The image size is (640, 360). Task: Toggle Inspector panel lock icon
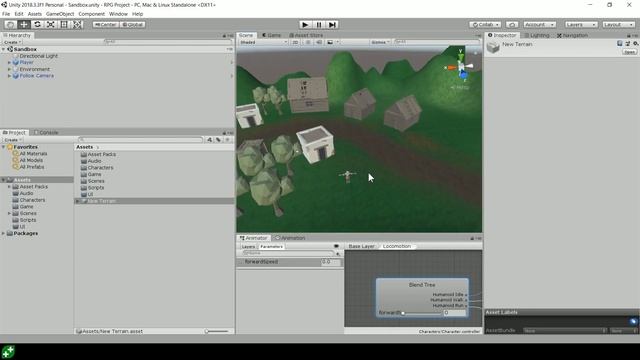tap(630, 36)
